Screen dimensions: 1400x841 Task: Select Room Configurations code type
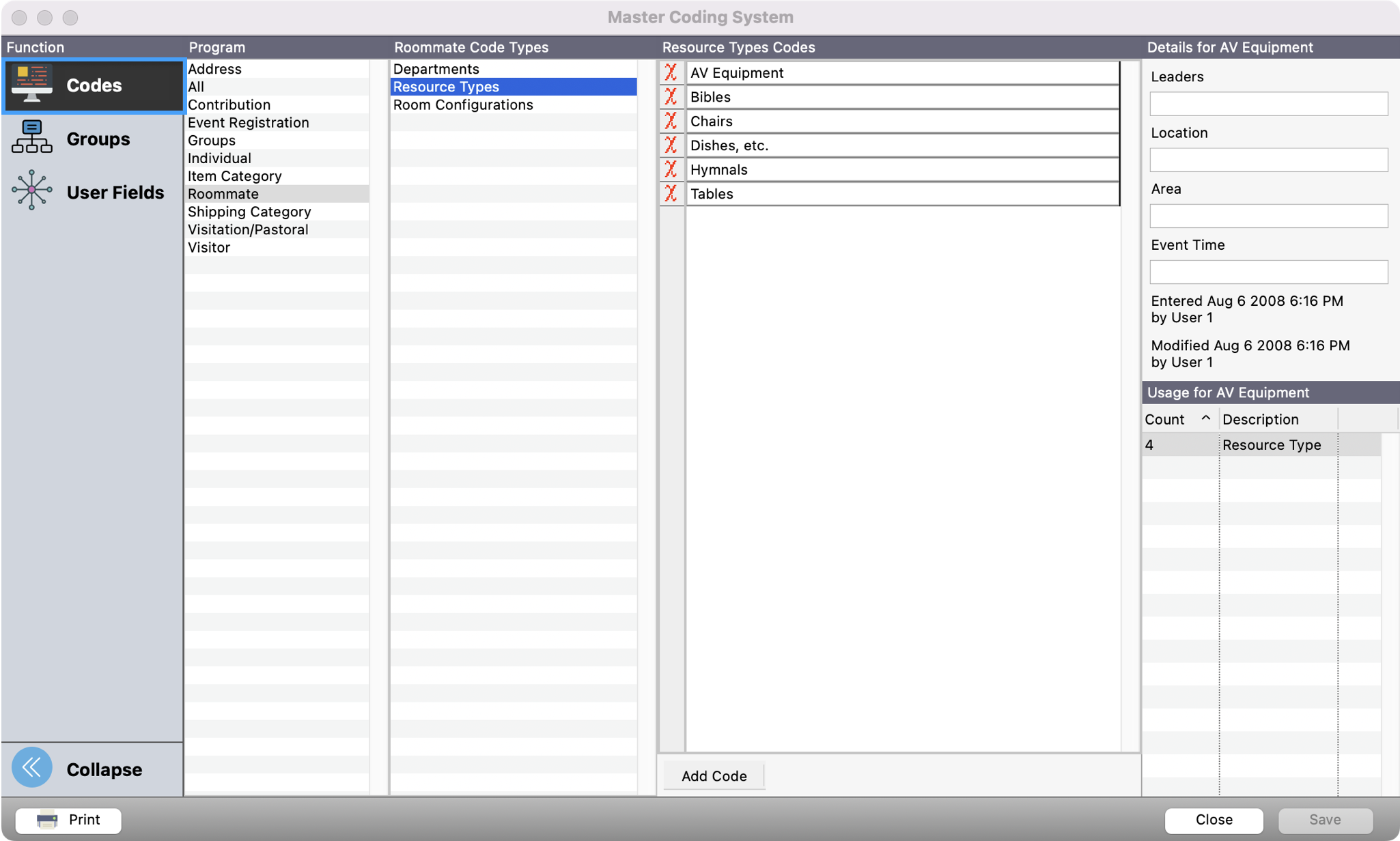coord(462,104)
